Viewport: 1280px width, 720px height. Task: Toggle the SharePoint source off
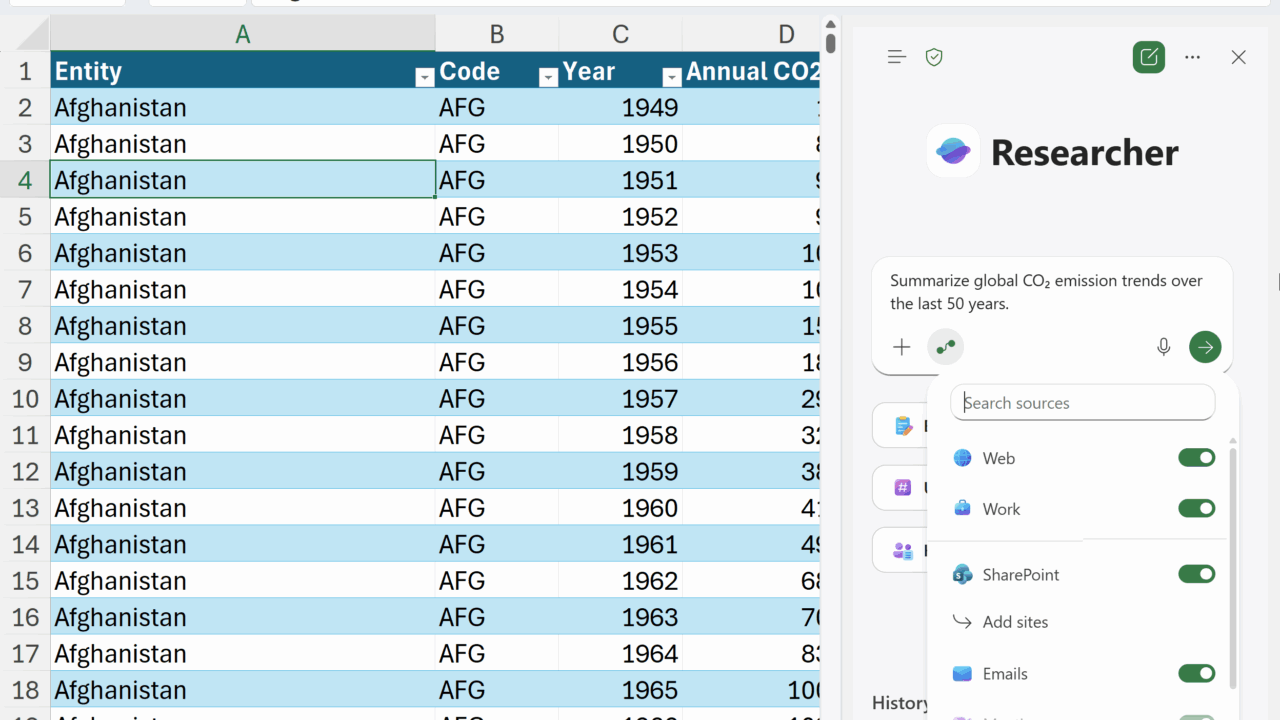(x=1196, y=574)
